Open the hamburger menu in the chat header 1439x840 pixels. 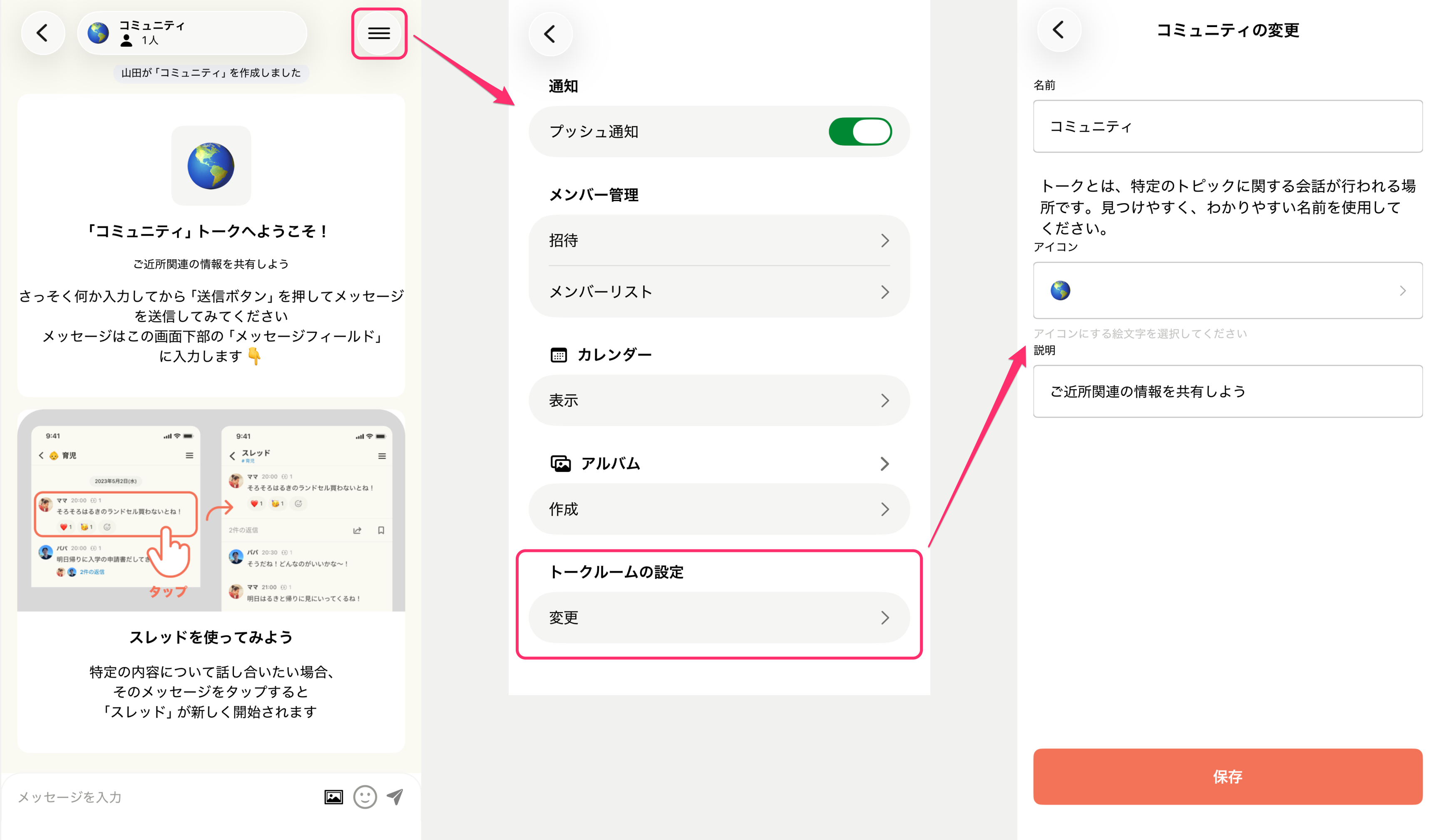[x=379, y=34]
